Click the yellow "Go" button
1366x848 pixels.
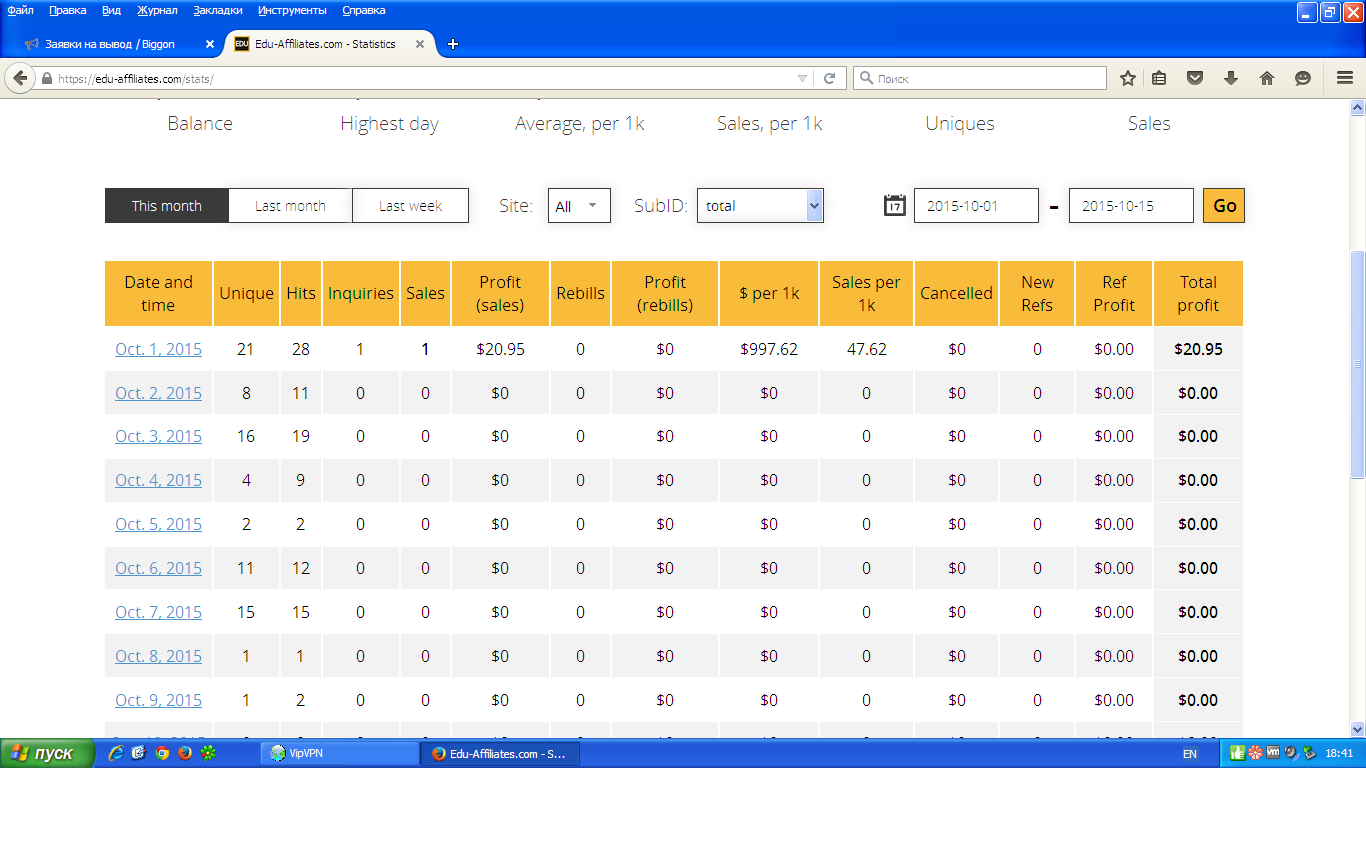click(1224, 206)
